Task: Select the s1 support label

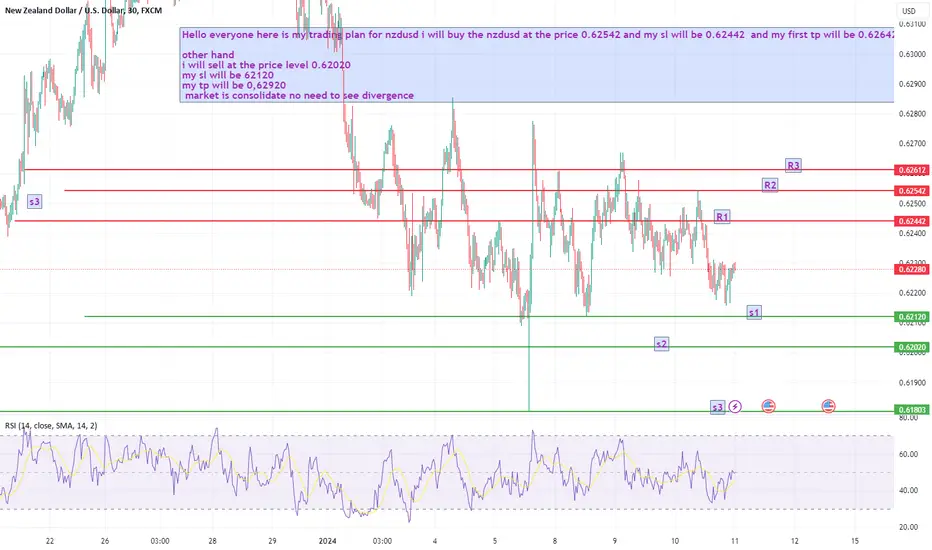Action: (x=754, y=312)
